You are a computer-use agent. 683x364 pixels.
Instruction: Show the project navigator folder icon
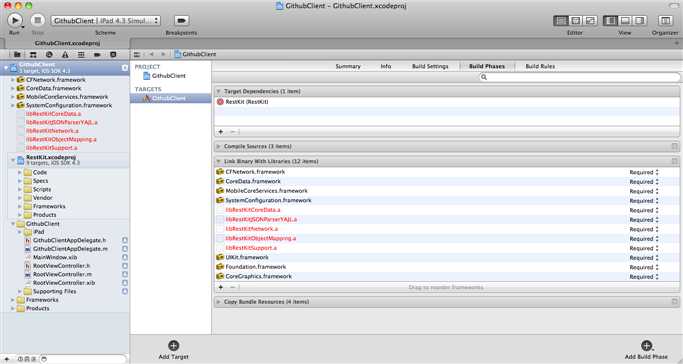click(17, 54)
